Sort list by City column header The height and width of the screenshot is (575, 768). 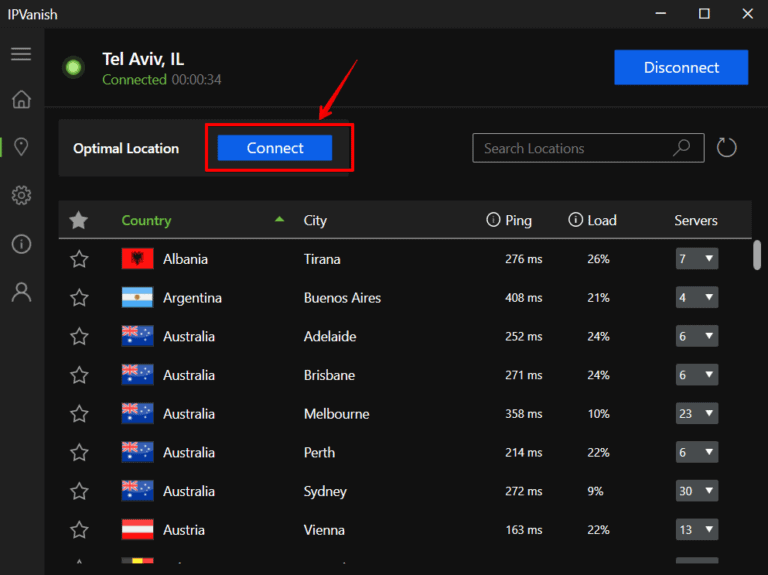tap(315, 220)
